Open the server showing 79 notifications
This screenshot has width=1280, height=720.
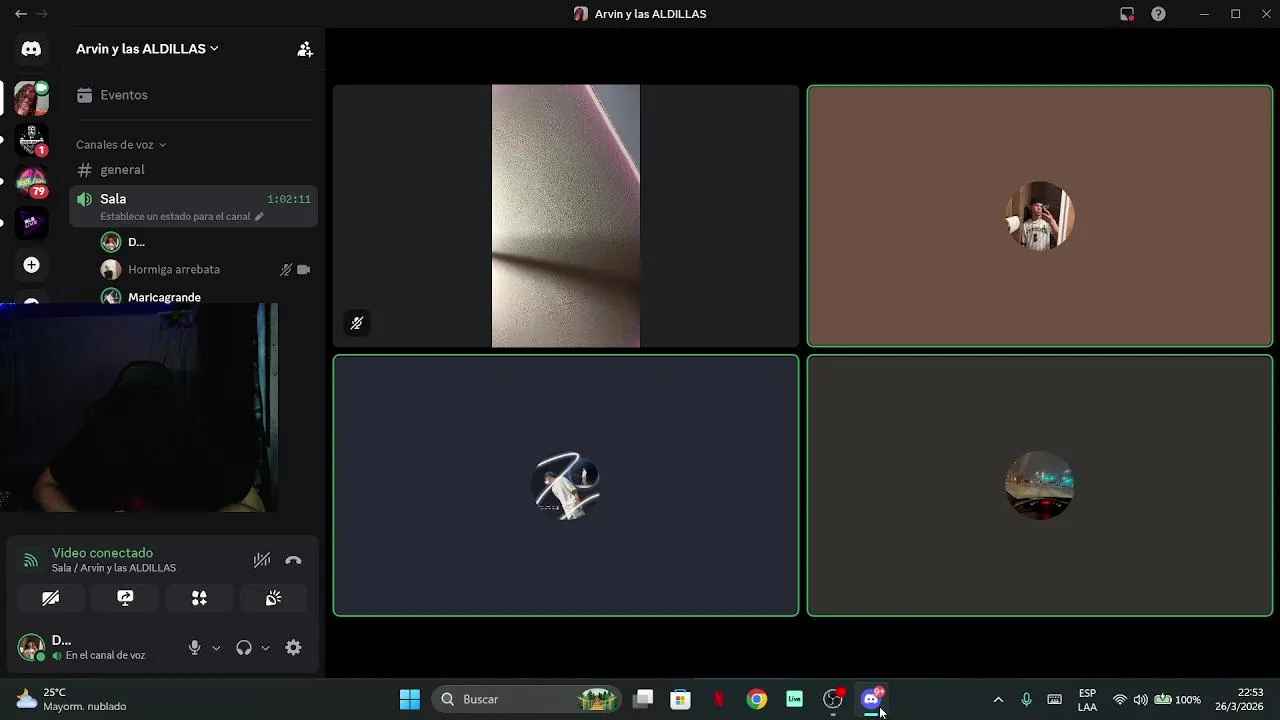31,182
